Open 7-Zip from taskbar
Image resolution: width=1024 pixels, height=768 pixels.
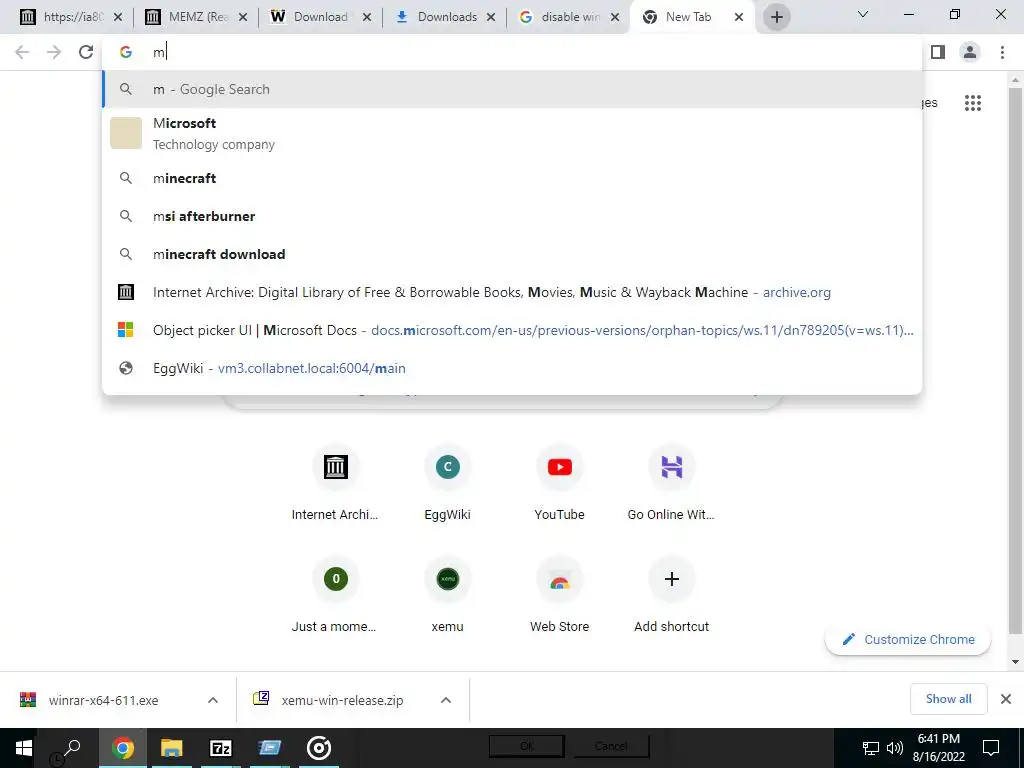click(x=220, y=748)
